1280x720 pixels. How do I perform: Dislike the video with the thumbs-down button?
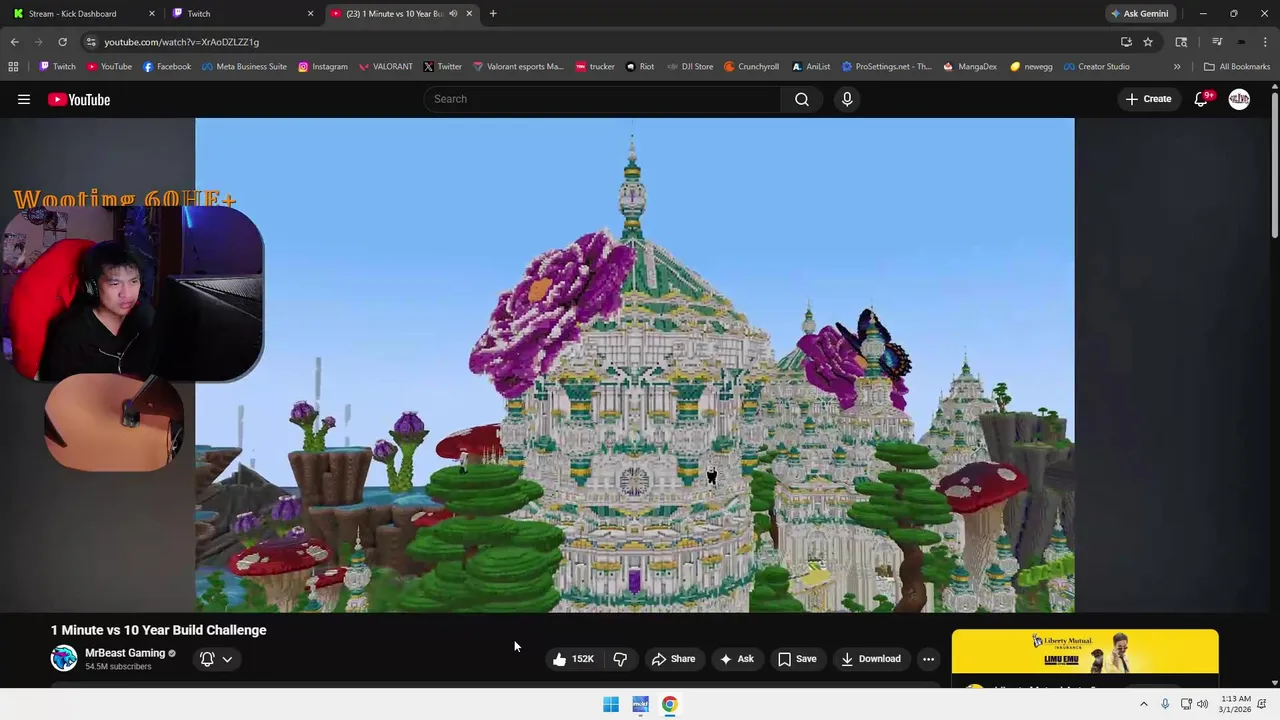(620, 659)
